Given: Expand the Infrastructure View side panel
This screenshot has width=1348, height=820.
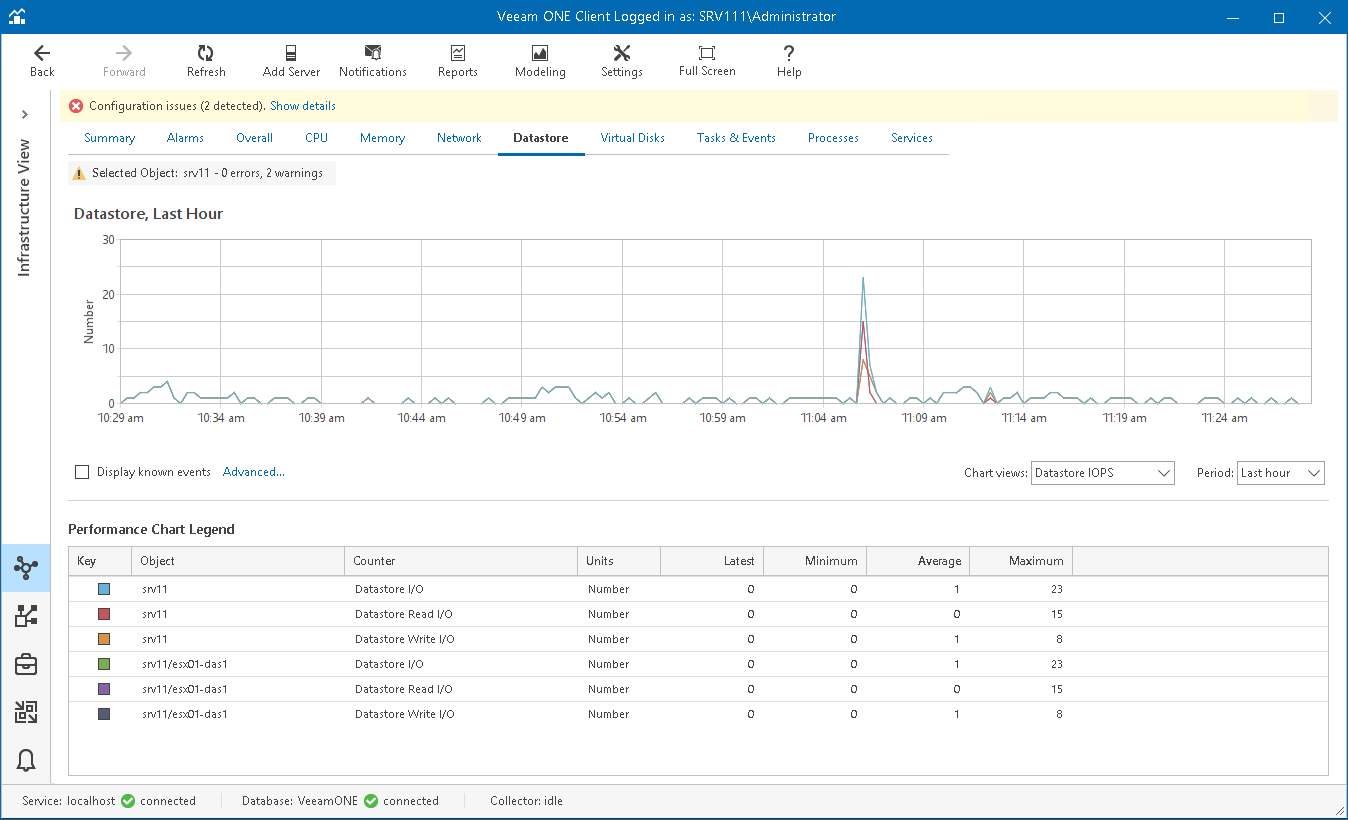Looking at the screenshot, I should tap(25, 115).
